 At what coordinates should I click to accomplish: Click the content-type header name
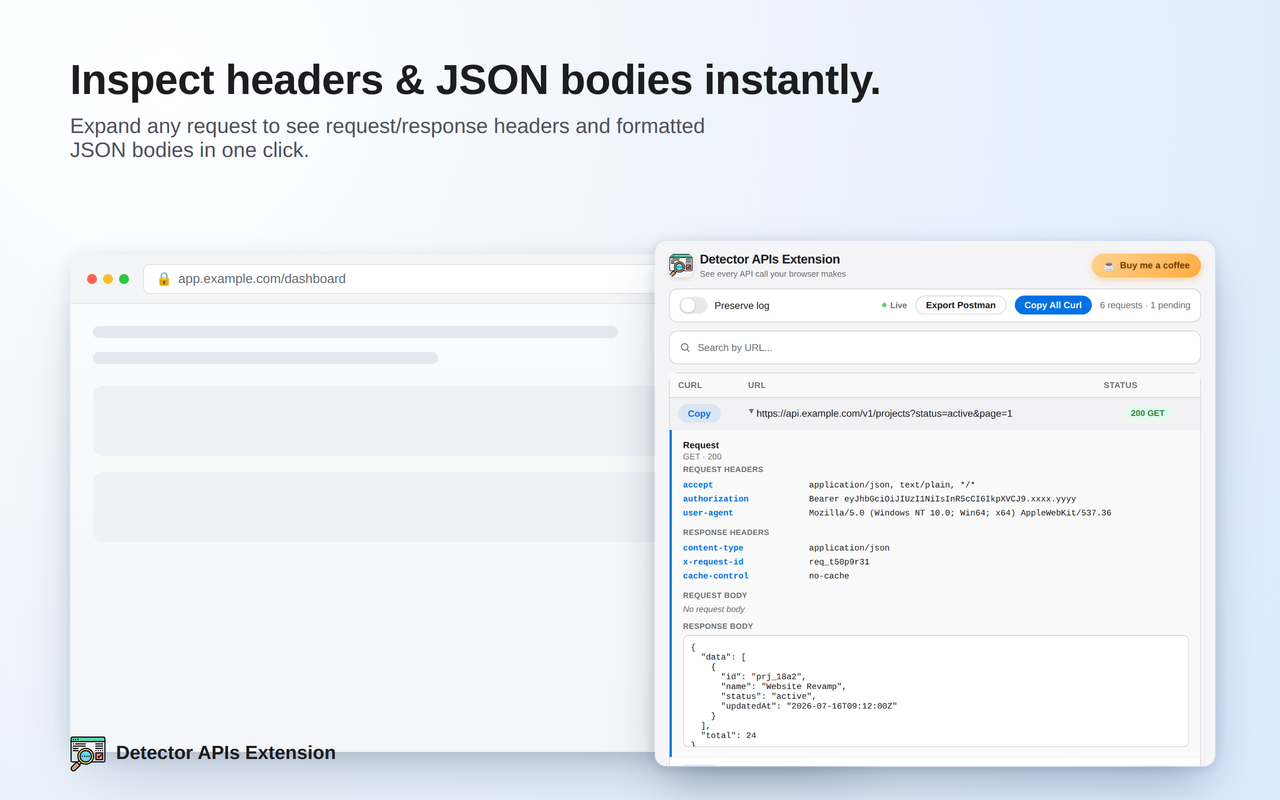tap(713, 548)
